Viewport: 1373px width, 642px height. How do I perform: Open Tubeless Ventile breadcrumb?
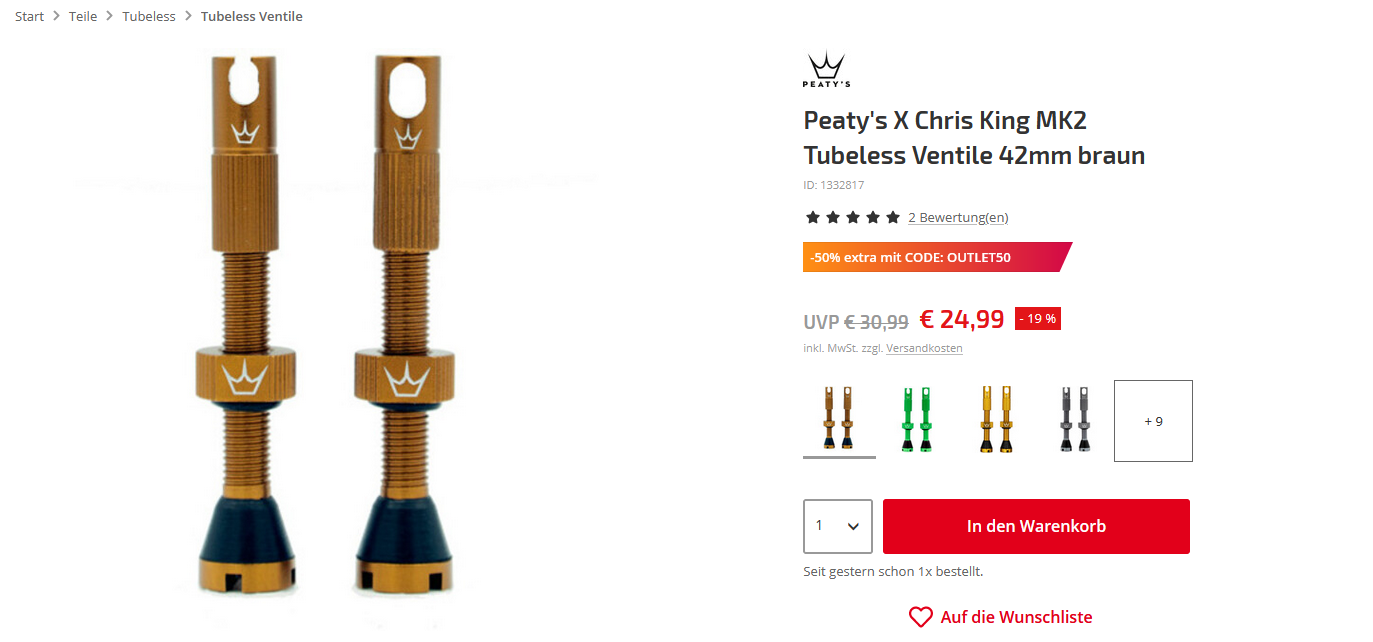[252, 16]
